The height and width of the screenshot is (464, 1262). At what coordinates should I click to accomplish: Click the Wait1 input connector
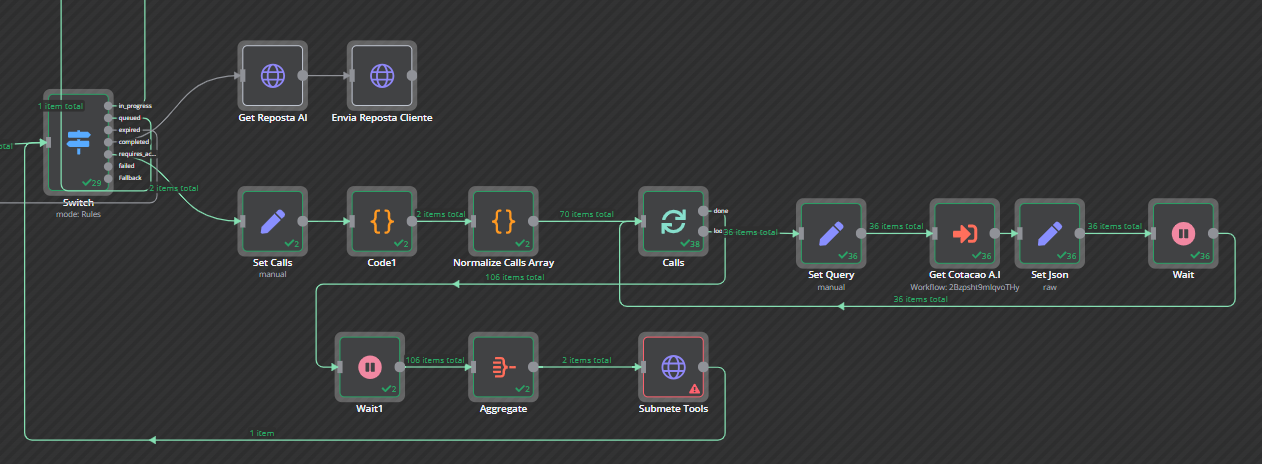pos(338,367)
